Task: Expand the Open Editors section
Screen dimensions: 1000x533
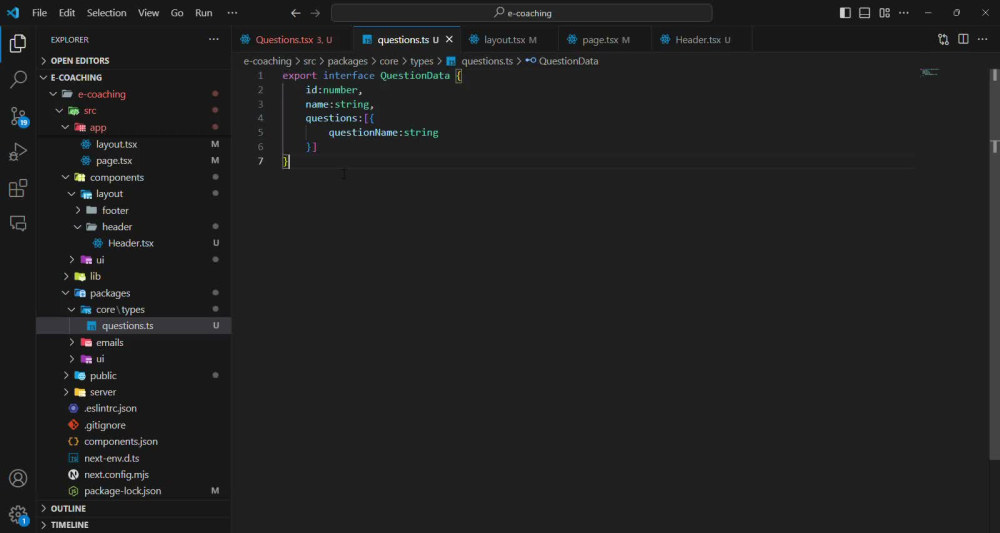Action: [x=134, y=61]
